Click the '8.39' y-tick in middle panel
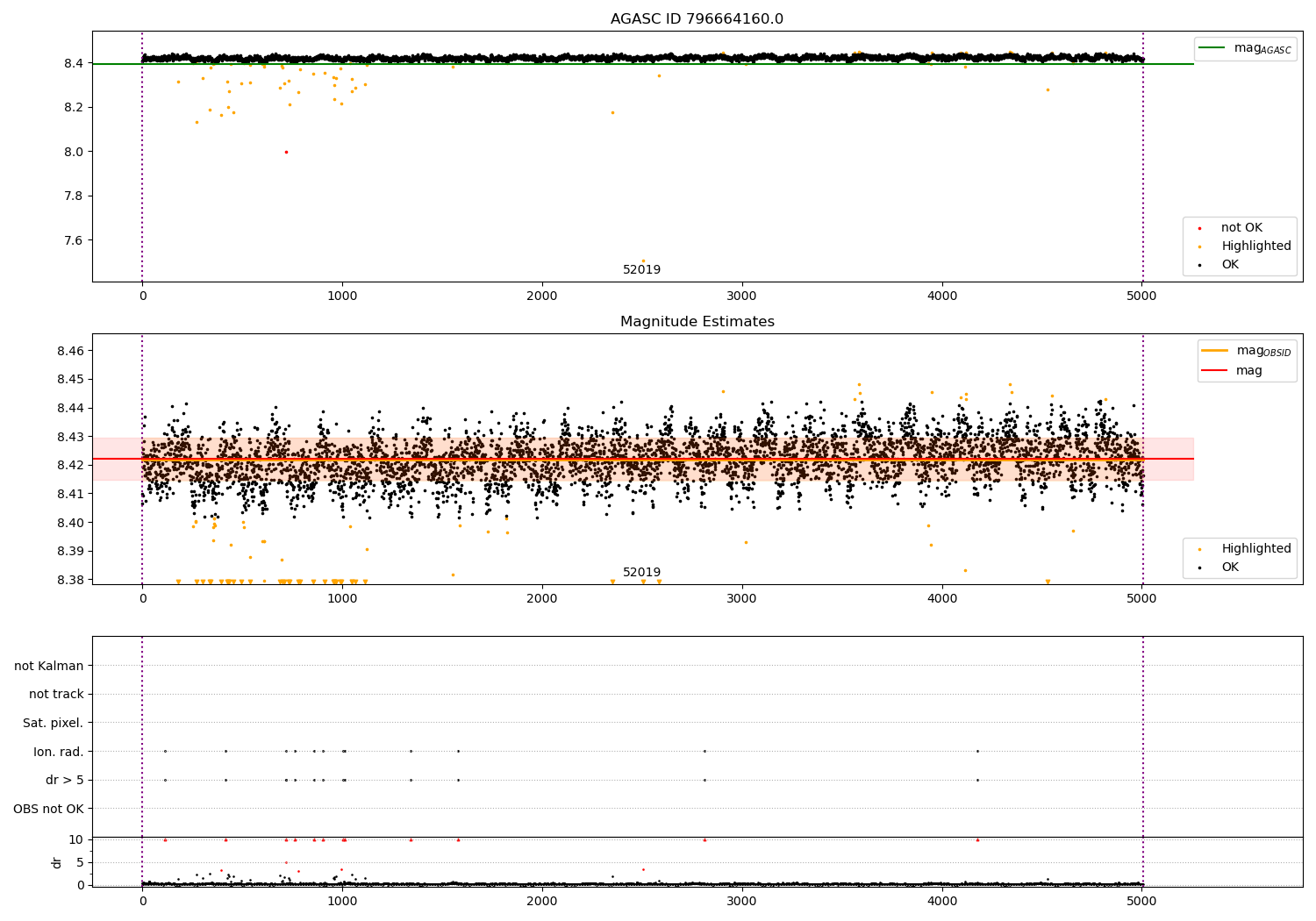Screen dimensions: 1316x921 point(69,552)
